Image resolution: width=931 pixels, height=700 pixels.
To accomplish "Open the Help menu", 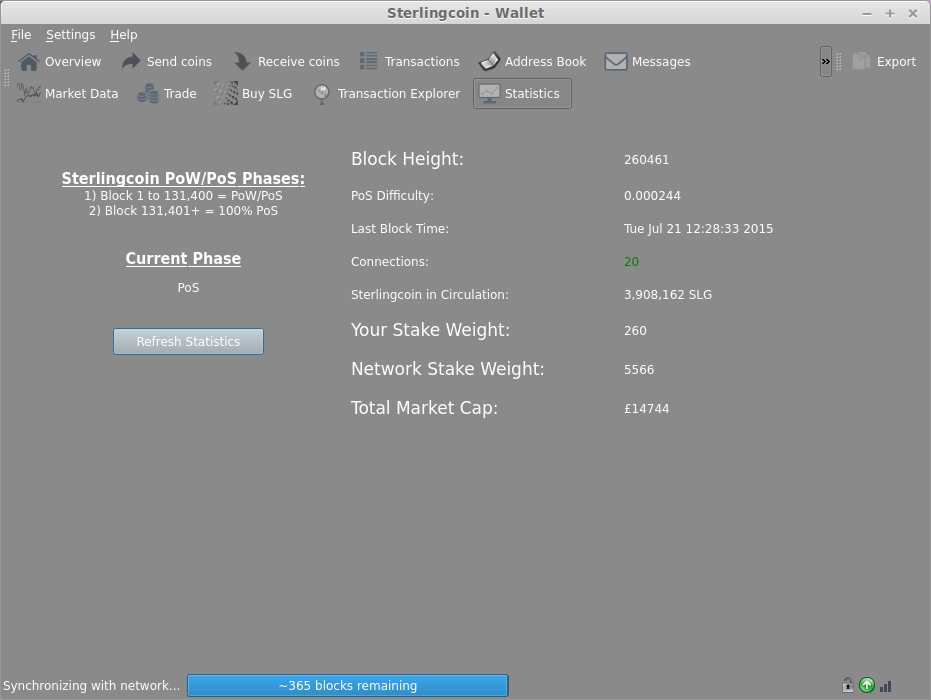I will point(124,35).
